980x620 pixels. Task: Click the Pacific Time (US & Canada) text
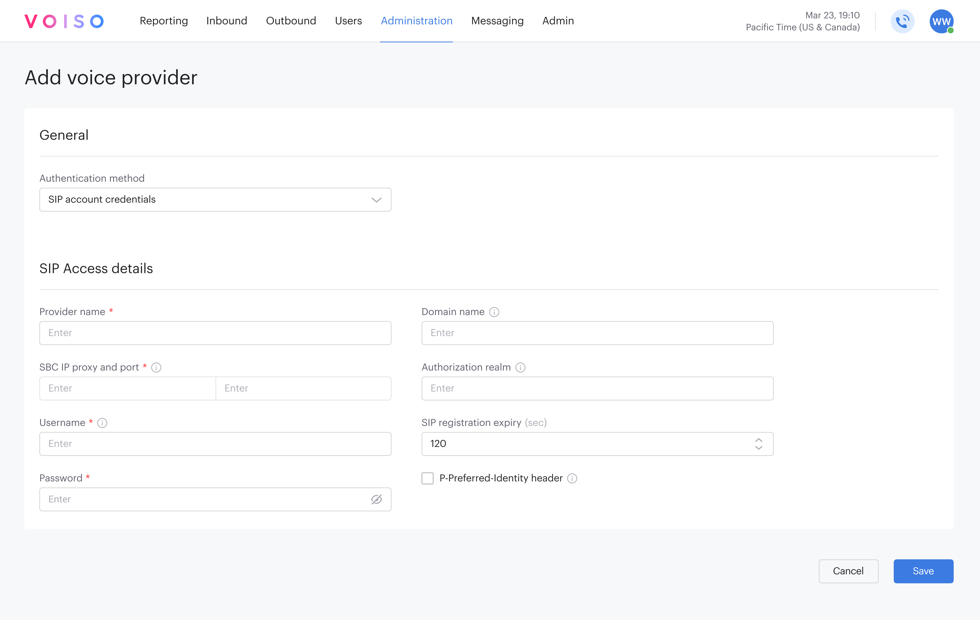click(802, 28)
